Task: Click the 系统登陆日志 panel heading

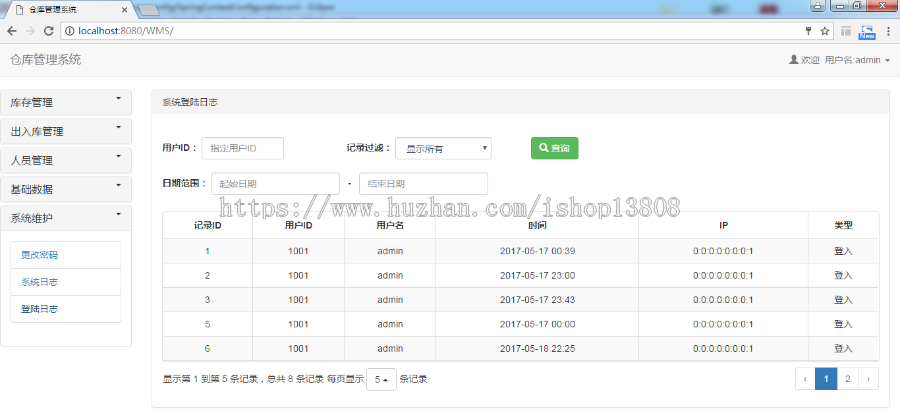Action: click(190, 102)
